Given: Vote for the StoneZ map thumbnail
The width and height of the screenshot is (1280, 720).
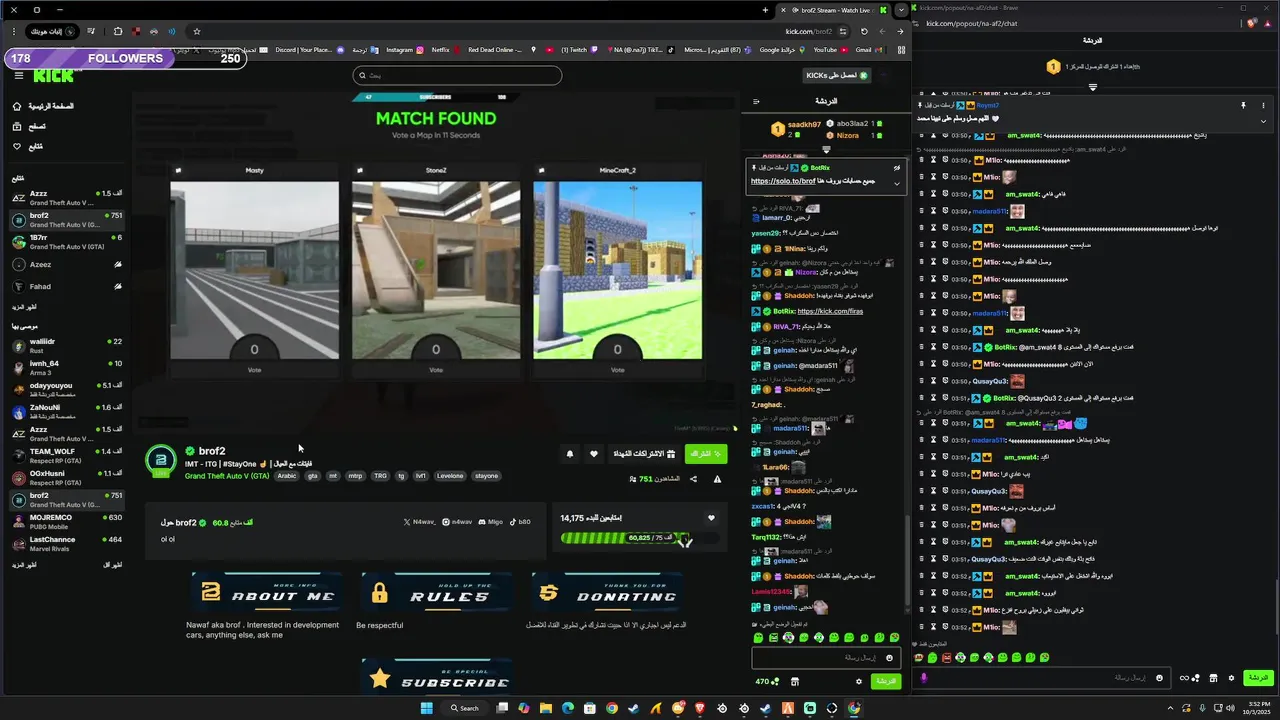Looking at the screenshot, I should [x=436, y=270].
